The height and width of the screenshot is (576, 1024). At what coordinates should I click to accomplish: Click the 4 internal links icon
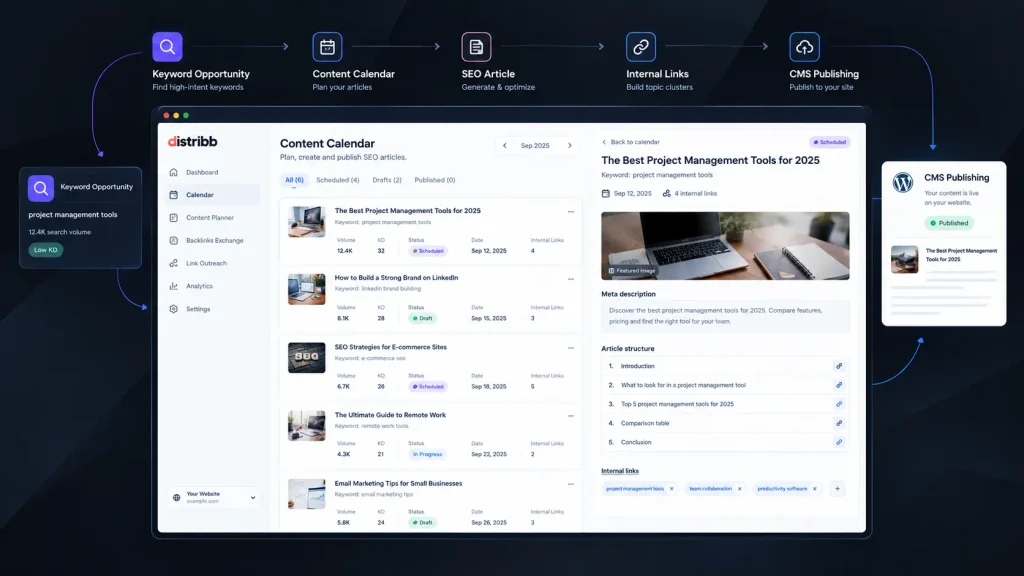[667, 193]
